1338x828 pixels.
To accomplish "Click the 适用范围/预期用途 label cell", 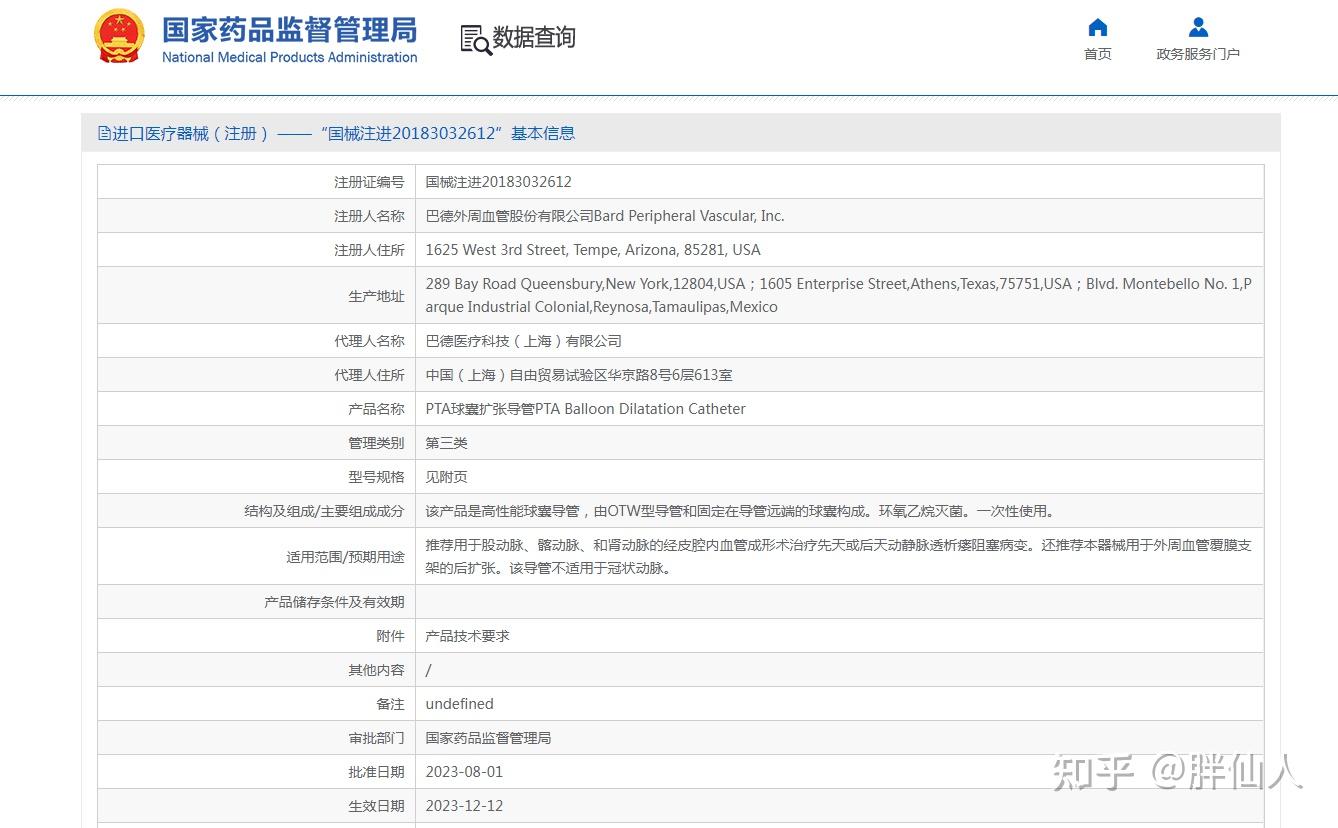I will click(x=257, y=557).
